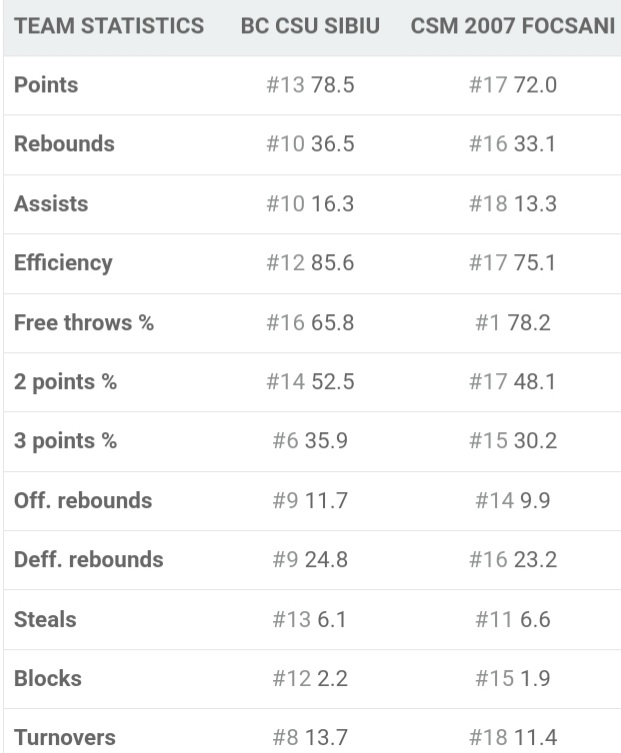The width and height of the screenshot is (621, 753).
Task: Click Focsani's #1 78.2 free throw value
Action: (513, 322)
